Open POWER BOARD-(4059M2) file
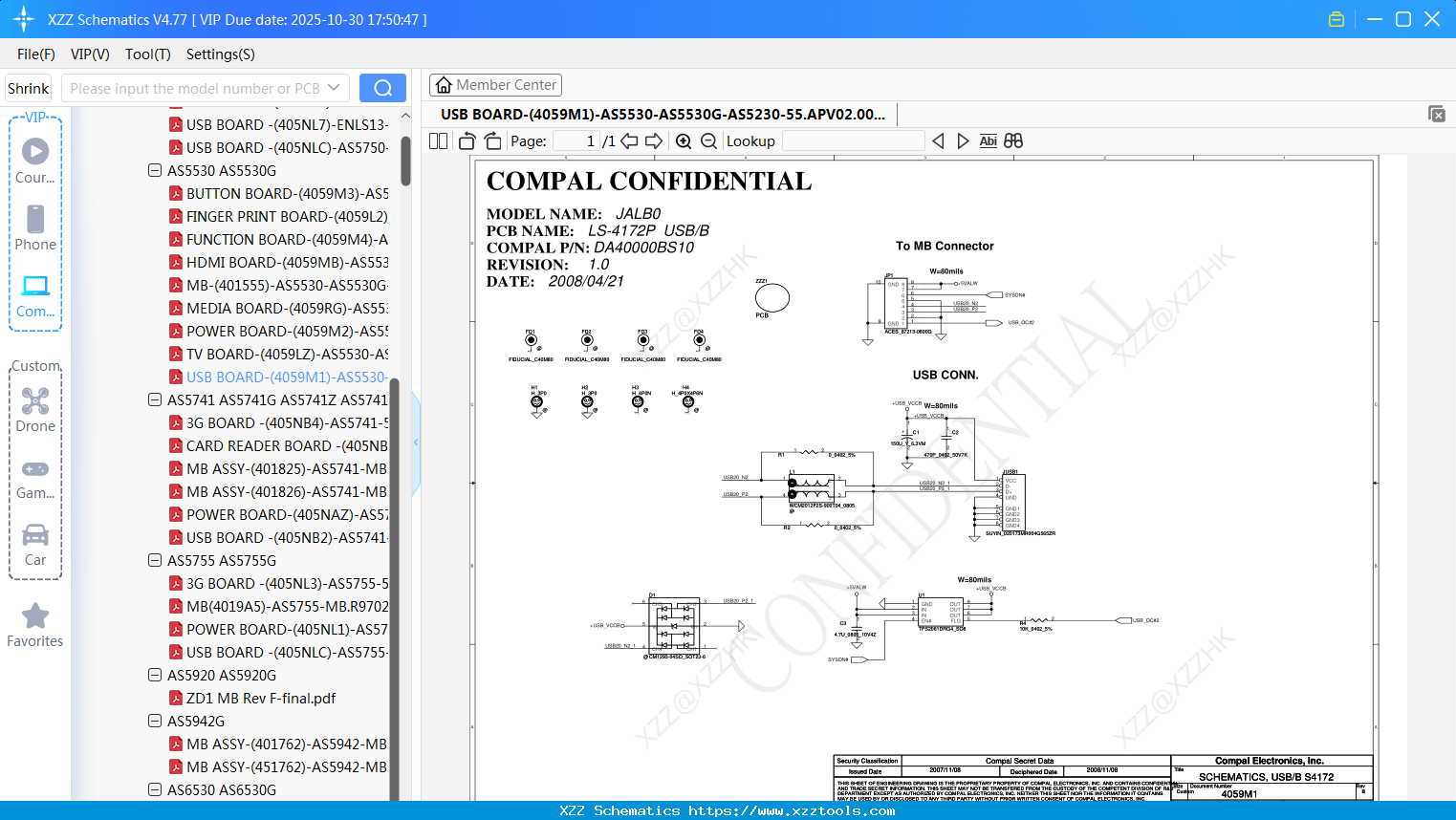 click(x=278, y=332)
